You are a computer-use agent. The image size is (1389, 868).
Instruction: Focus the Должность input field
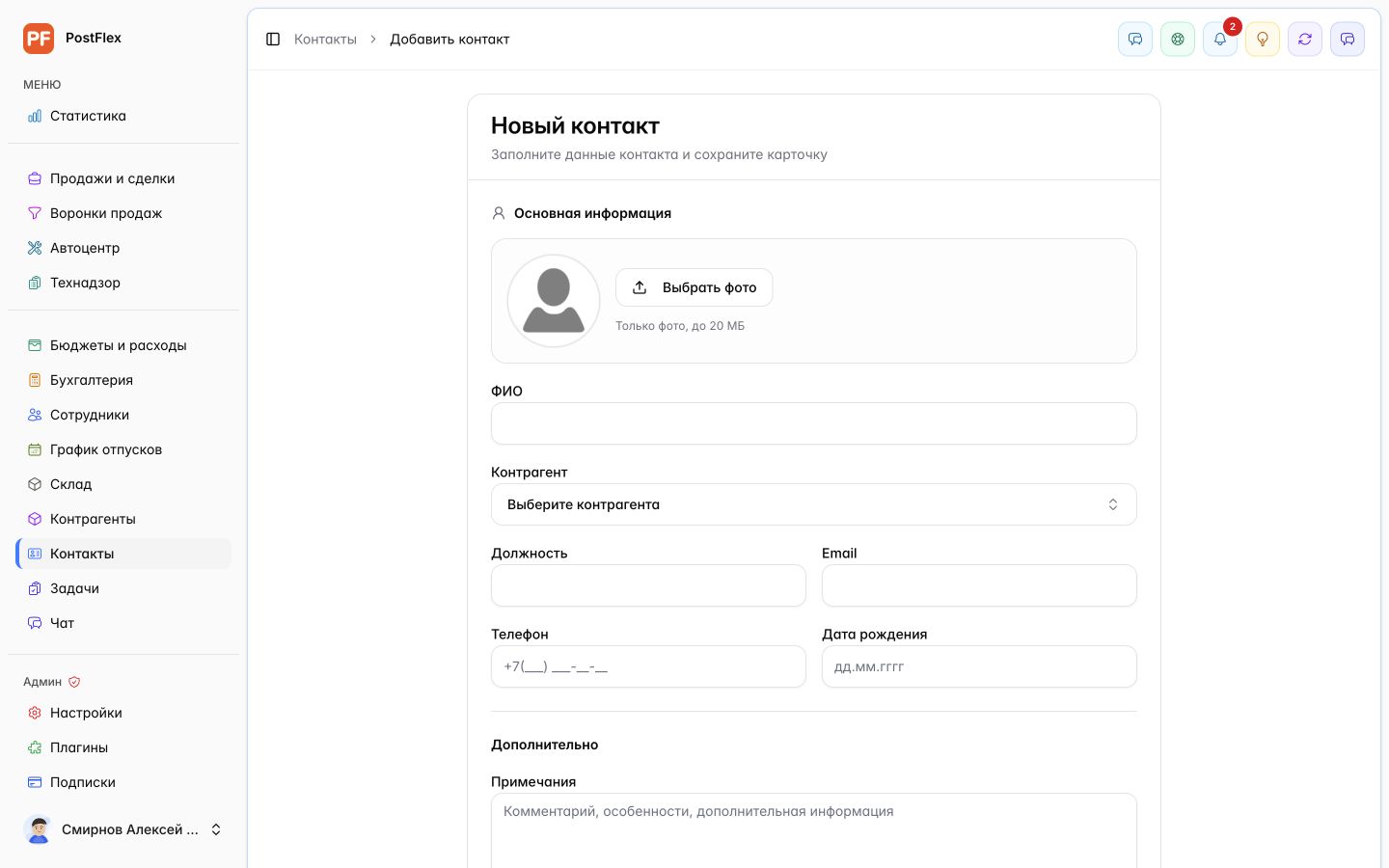648,585
